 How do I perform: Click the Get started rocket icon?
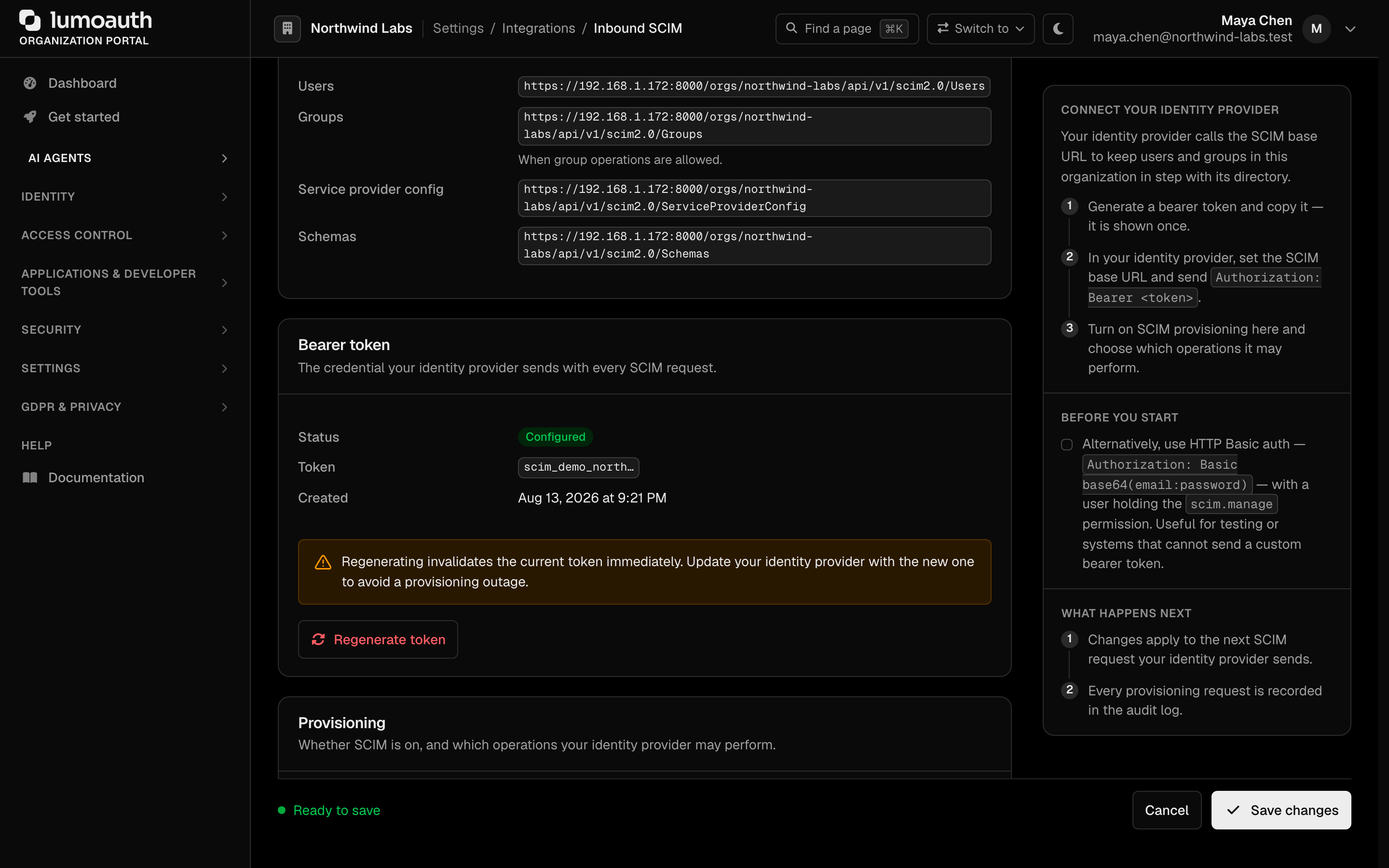[x=30, y=117]
